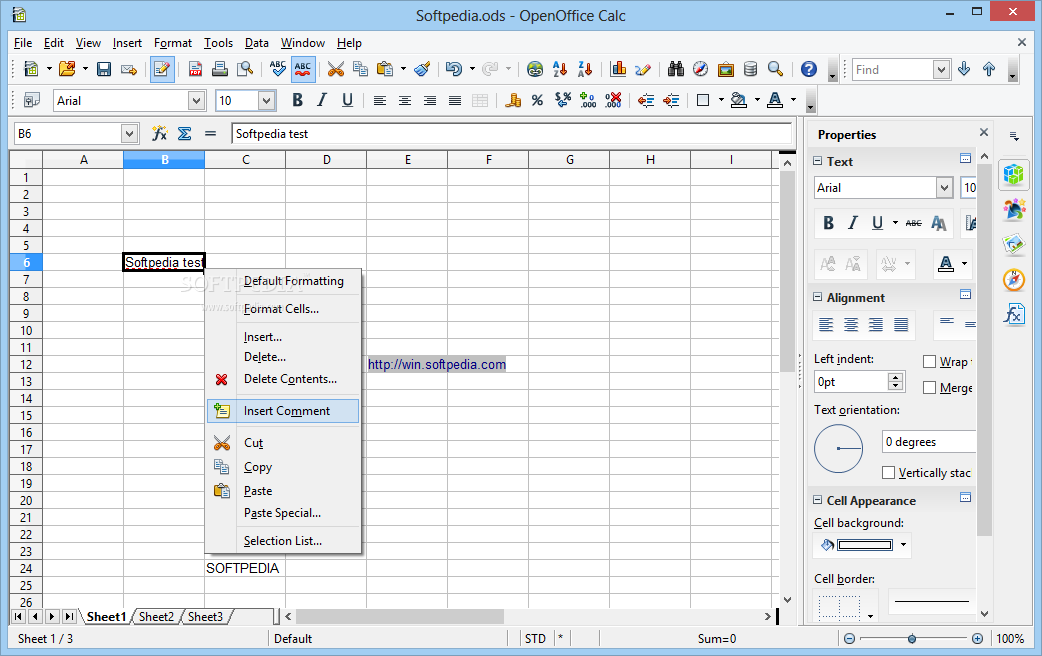The image size is (1042, 656).
Task: Toggle Bold in formatting toolbar
Action: (x=297, y=100)
